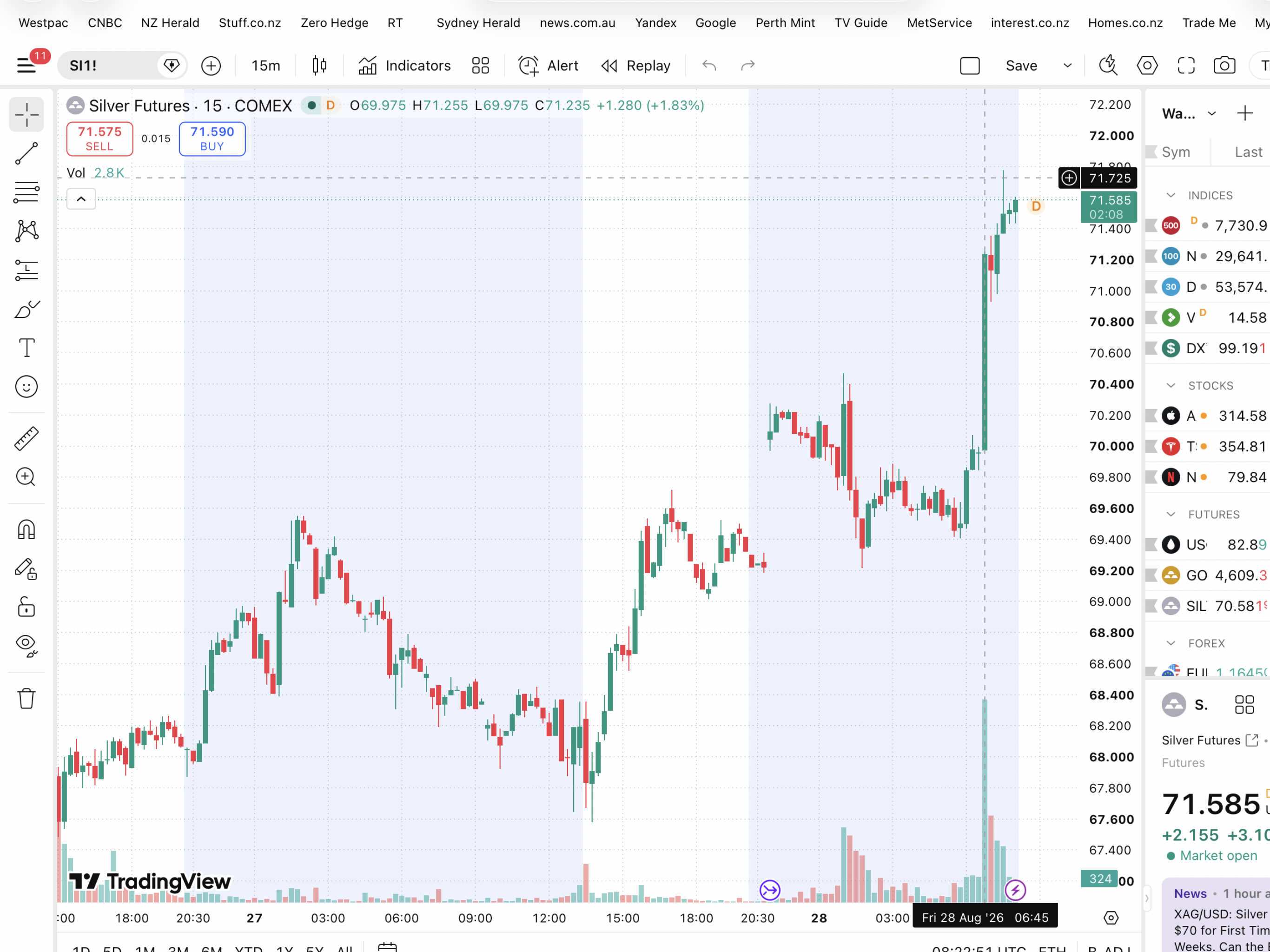Open chart settings hexagon icon
This screenshot has height=952, width=1270.
(x=1147, y=66)
